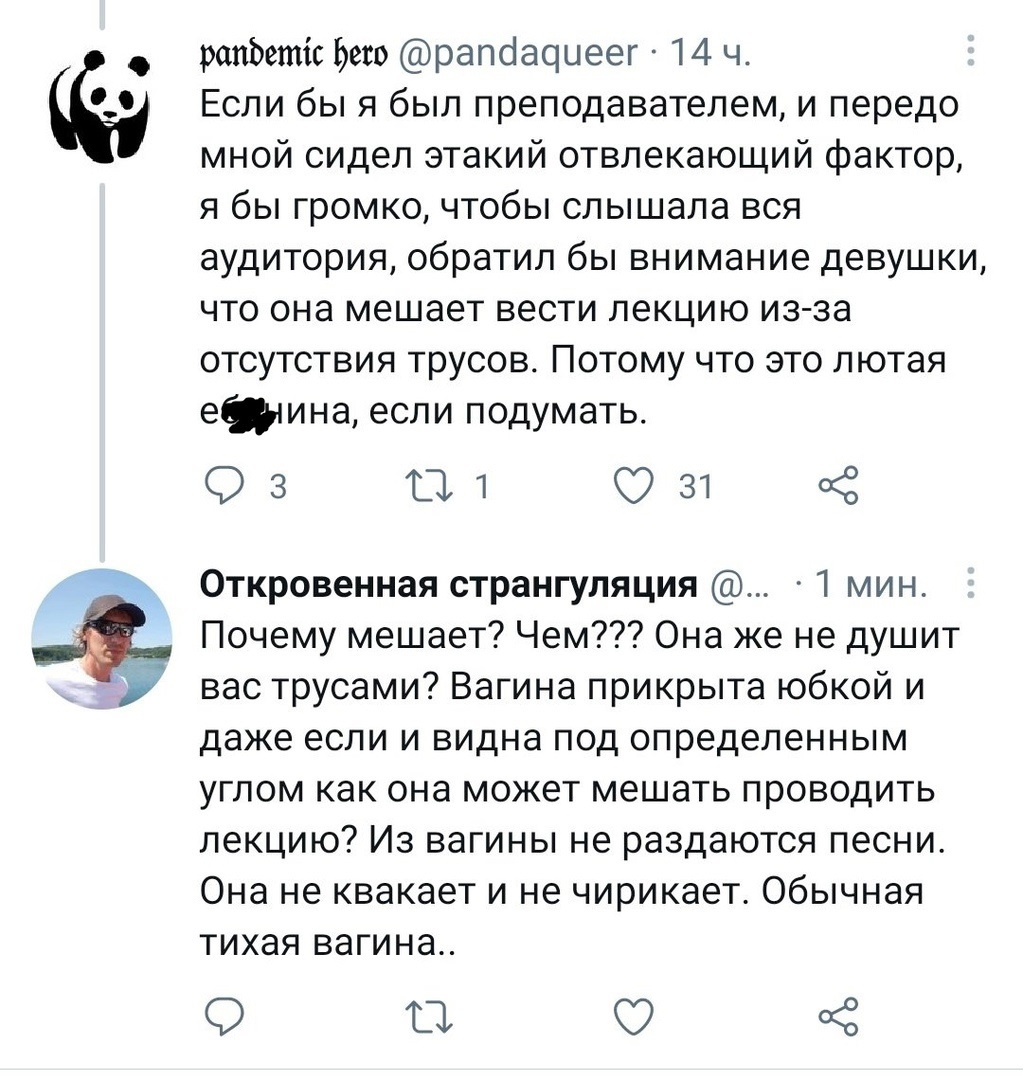Click the 1 мин. timestamp
The height and width of the screenshot is (1080, 1023).
point(872,583)
